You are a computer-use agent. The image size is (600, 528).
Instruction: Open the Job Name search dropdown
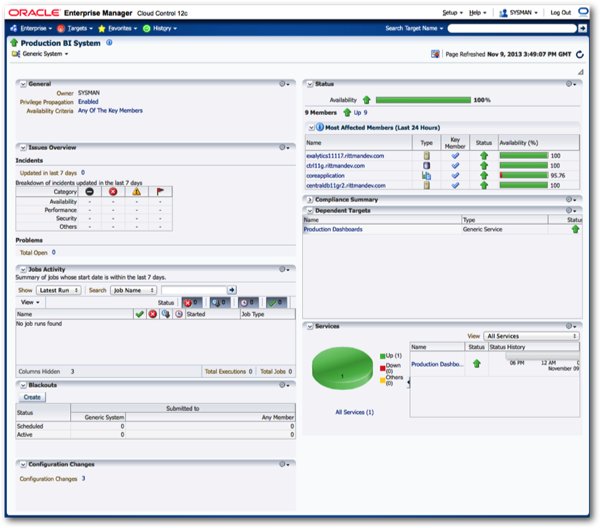point(134,290)
